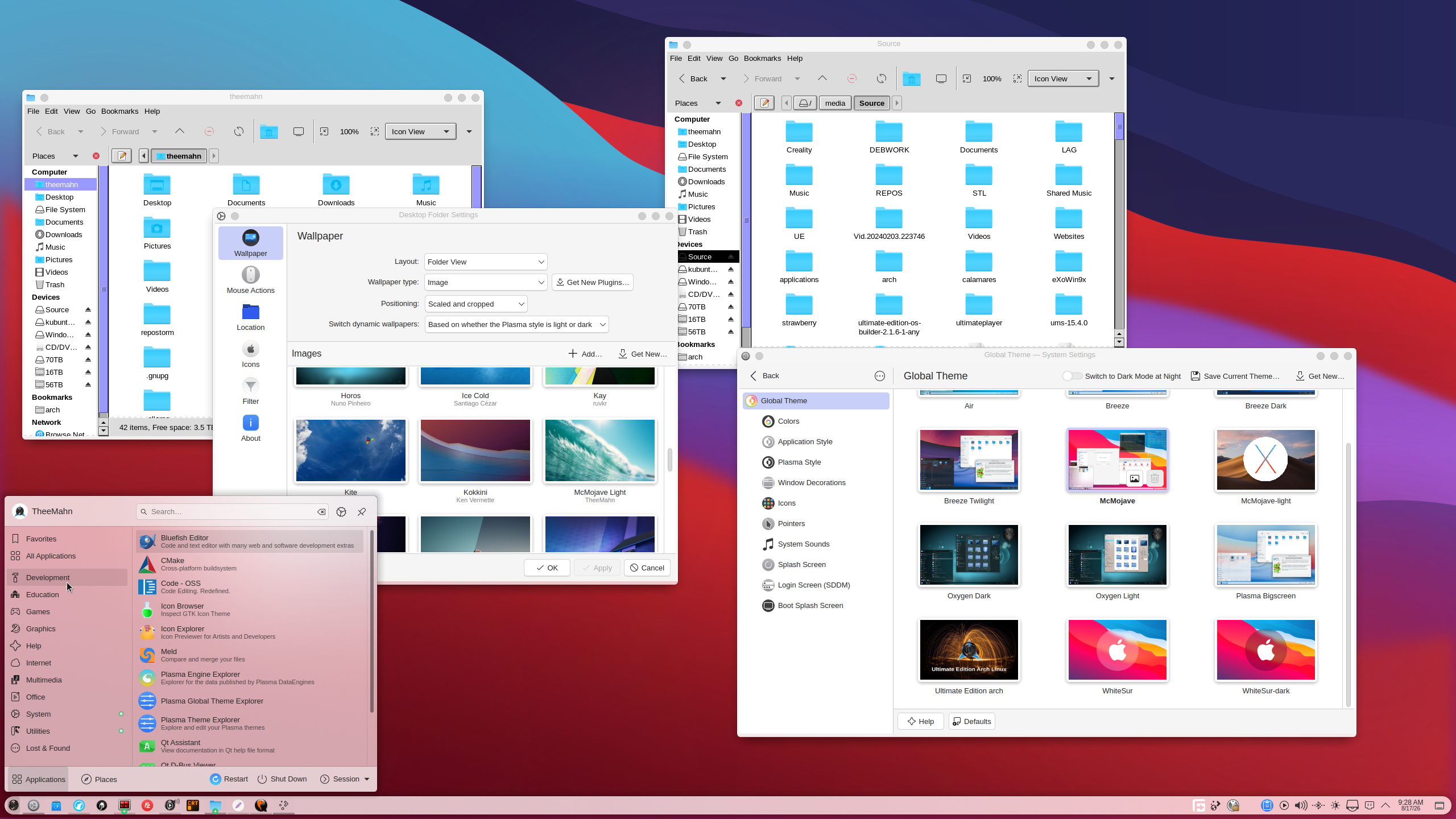Open brightness icon in system tray
1456x819 pixels.
[x=1335, y=805]
